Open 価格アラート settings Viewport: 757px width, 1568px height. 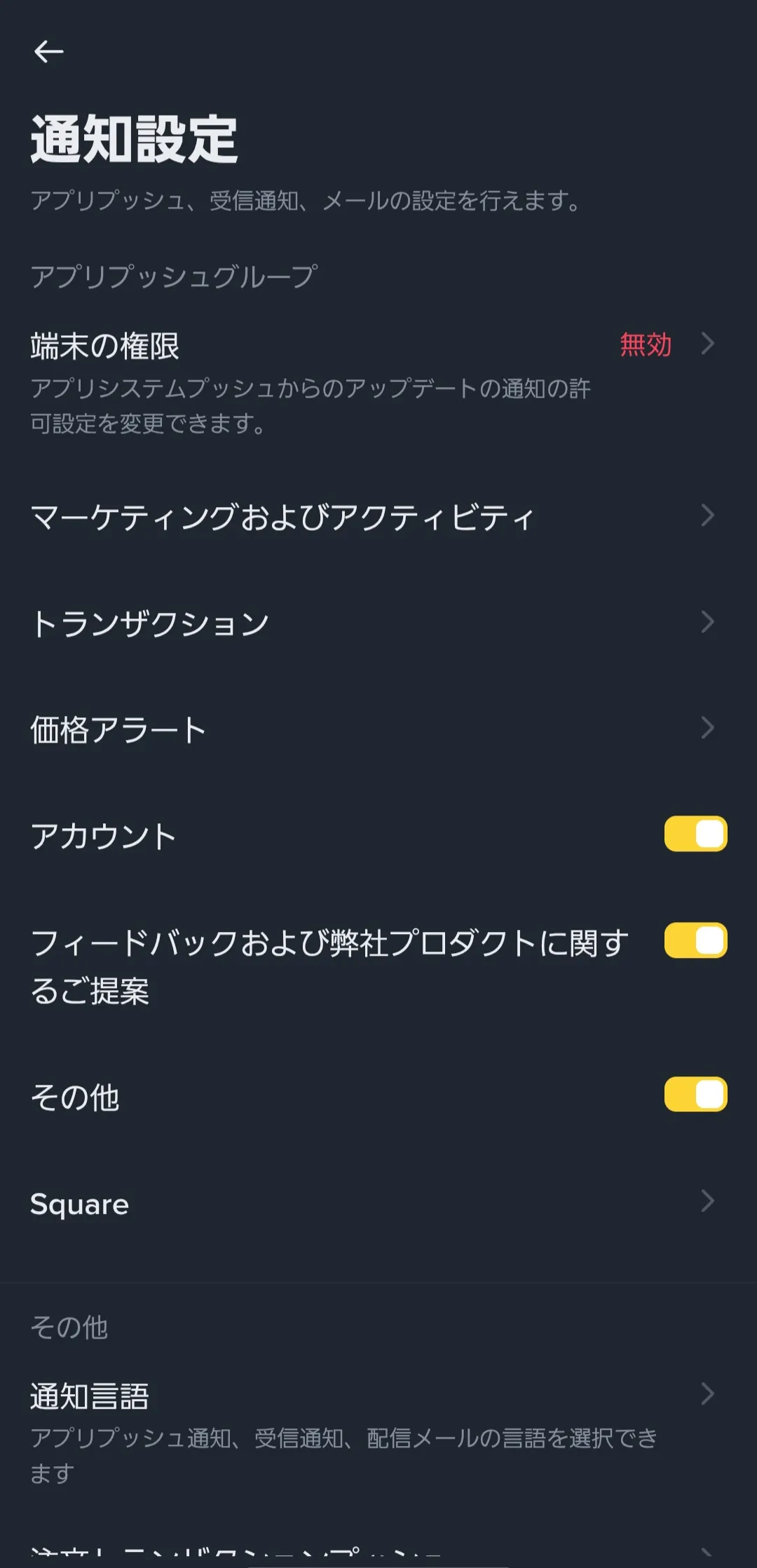[118, 730]
